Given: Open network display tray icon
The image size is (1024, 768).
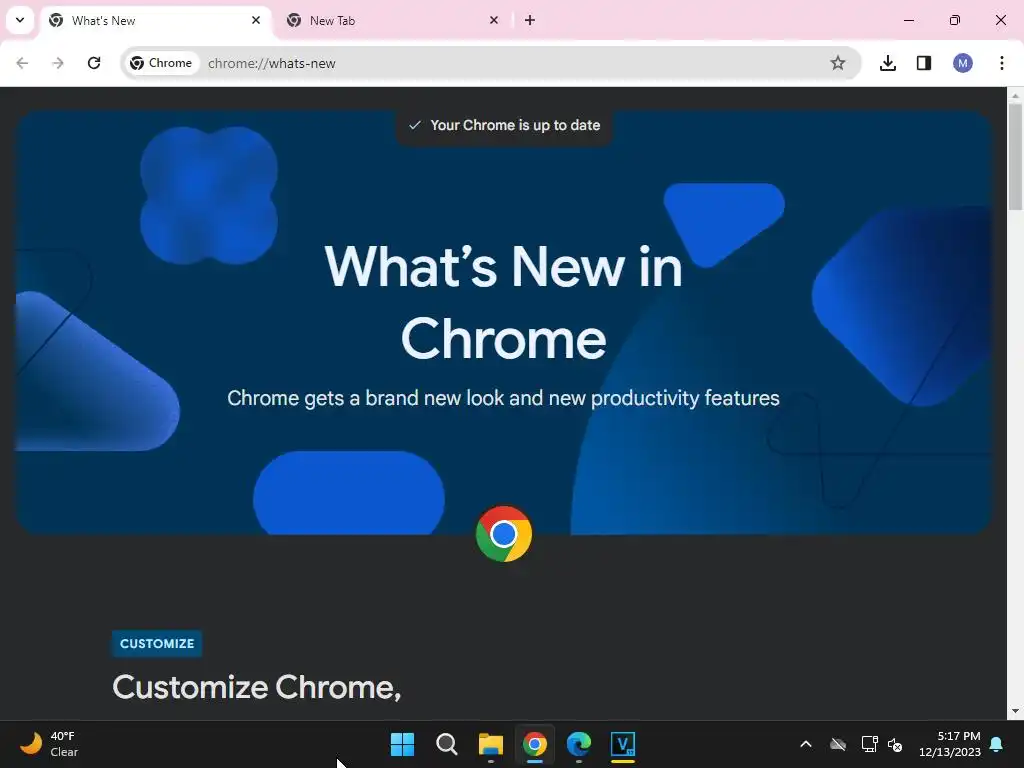Looking at the screenshot, I should 869,744.
